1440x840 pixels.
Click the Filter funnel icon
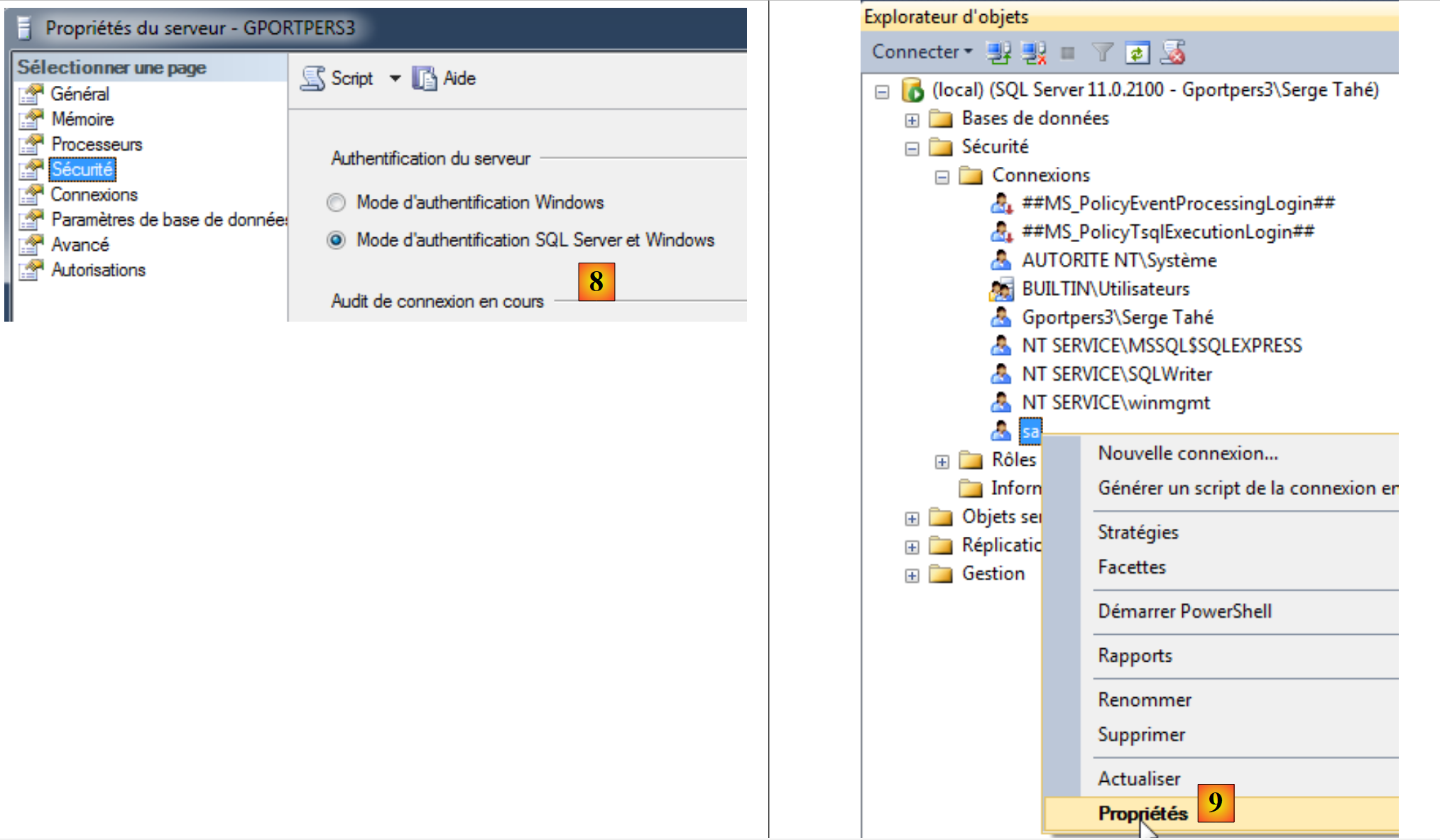point(1102,53)
